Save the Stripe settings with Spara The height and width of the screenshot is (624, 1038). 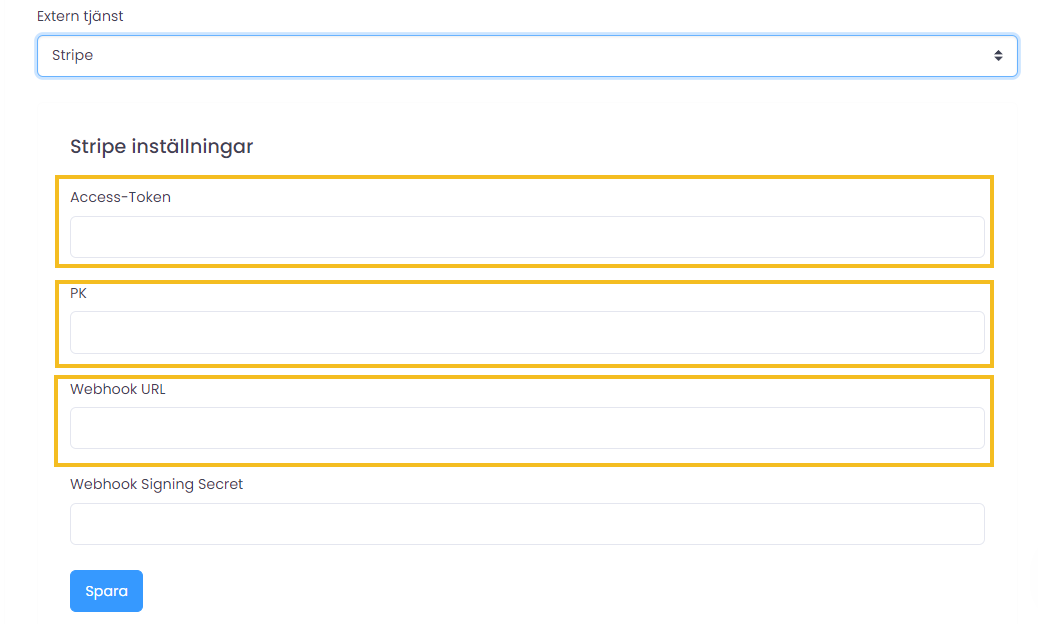(106, 591)
